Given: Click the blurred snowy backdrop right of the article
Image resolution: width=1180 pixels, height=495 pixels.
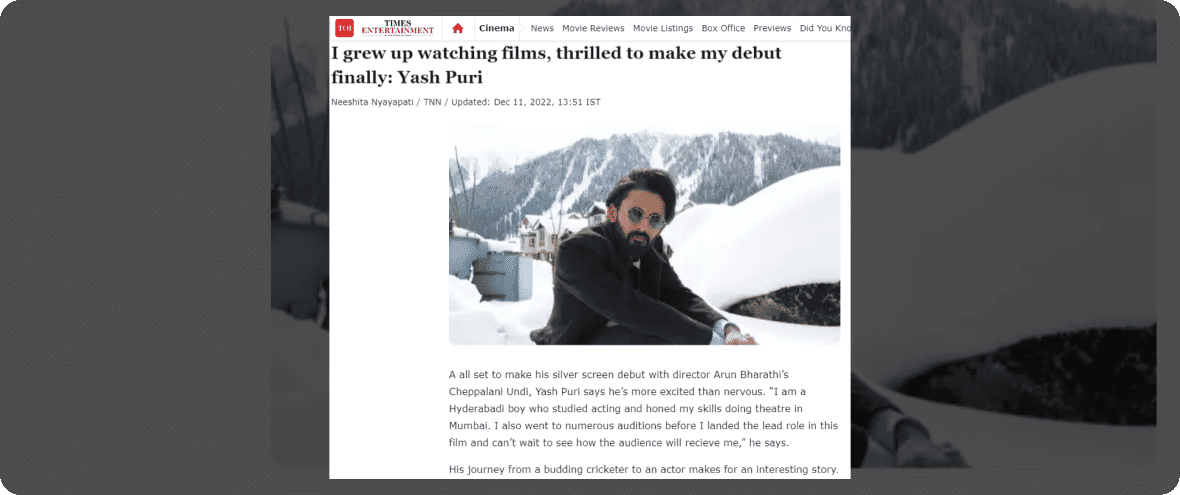Looking at the screenshot, I should (1003, 241).
